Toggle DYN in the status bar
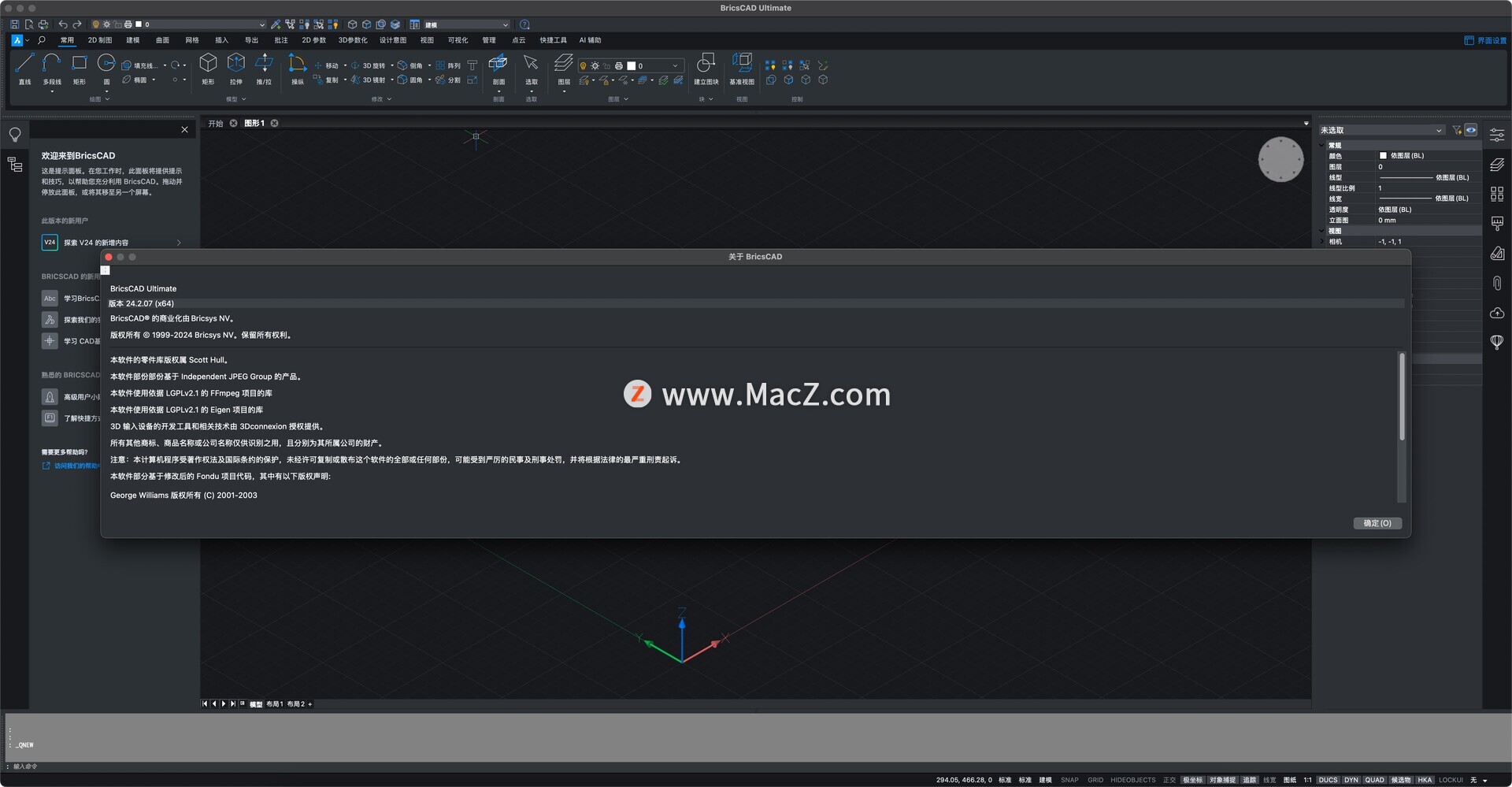The height and width of the screenshot is (787, 1512). [1351, 780]
